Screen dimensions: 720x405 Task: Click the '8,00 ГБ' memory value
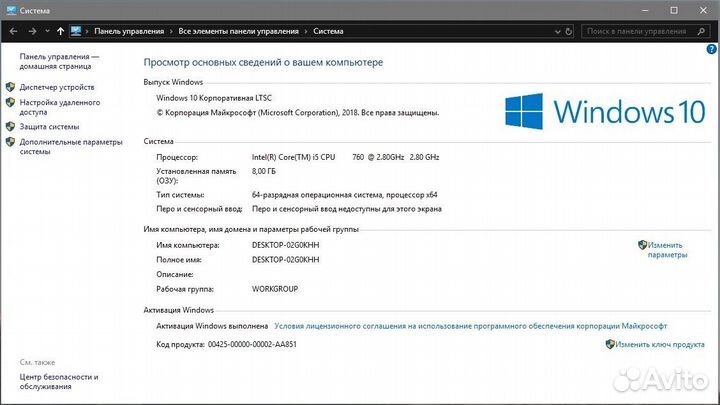tap(264, 171)
